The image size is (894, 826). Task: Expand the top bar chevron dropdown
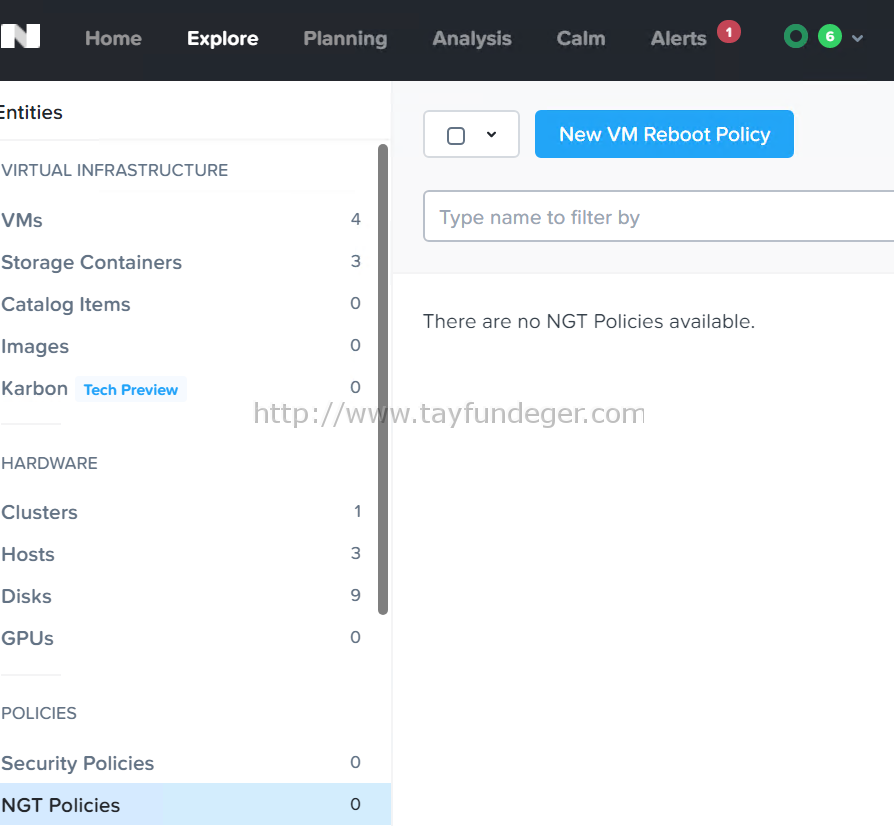coord(857,38)
